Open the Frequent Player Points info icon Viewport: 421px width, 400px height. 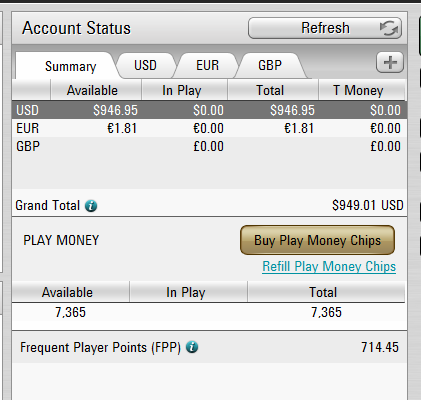192,347
